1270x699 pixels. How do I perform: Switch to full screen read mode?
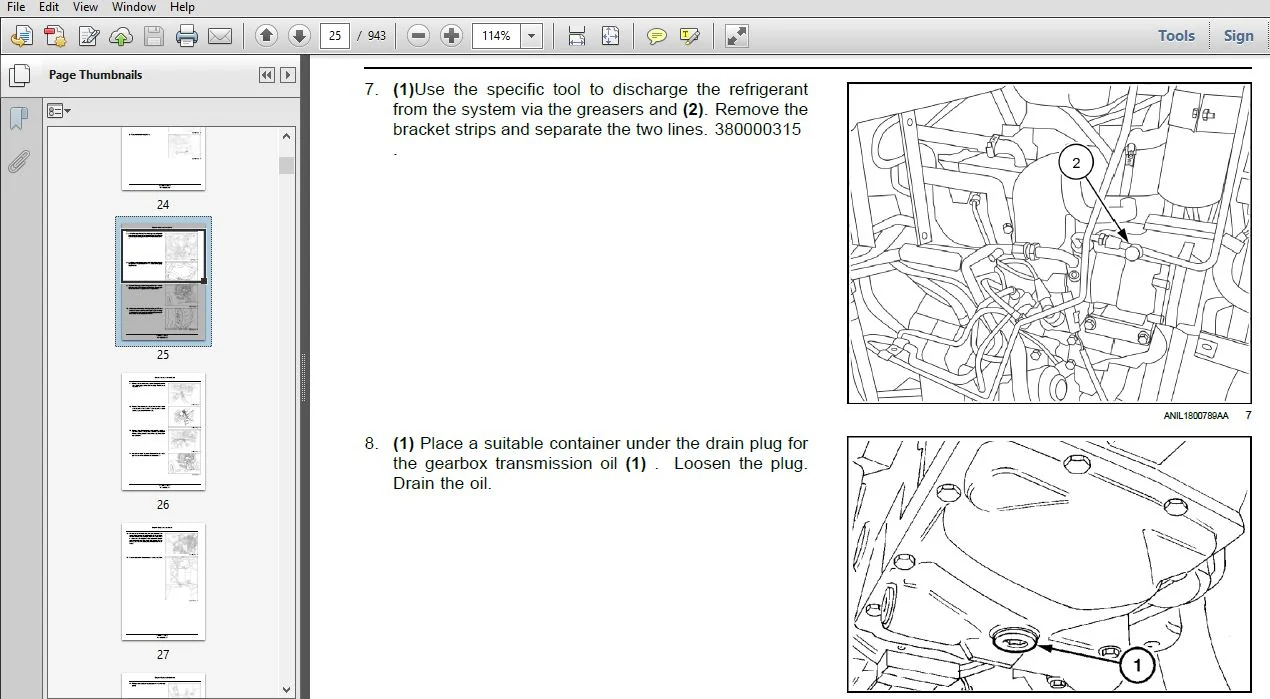coord(737,36)
